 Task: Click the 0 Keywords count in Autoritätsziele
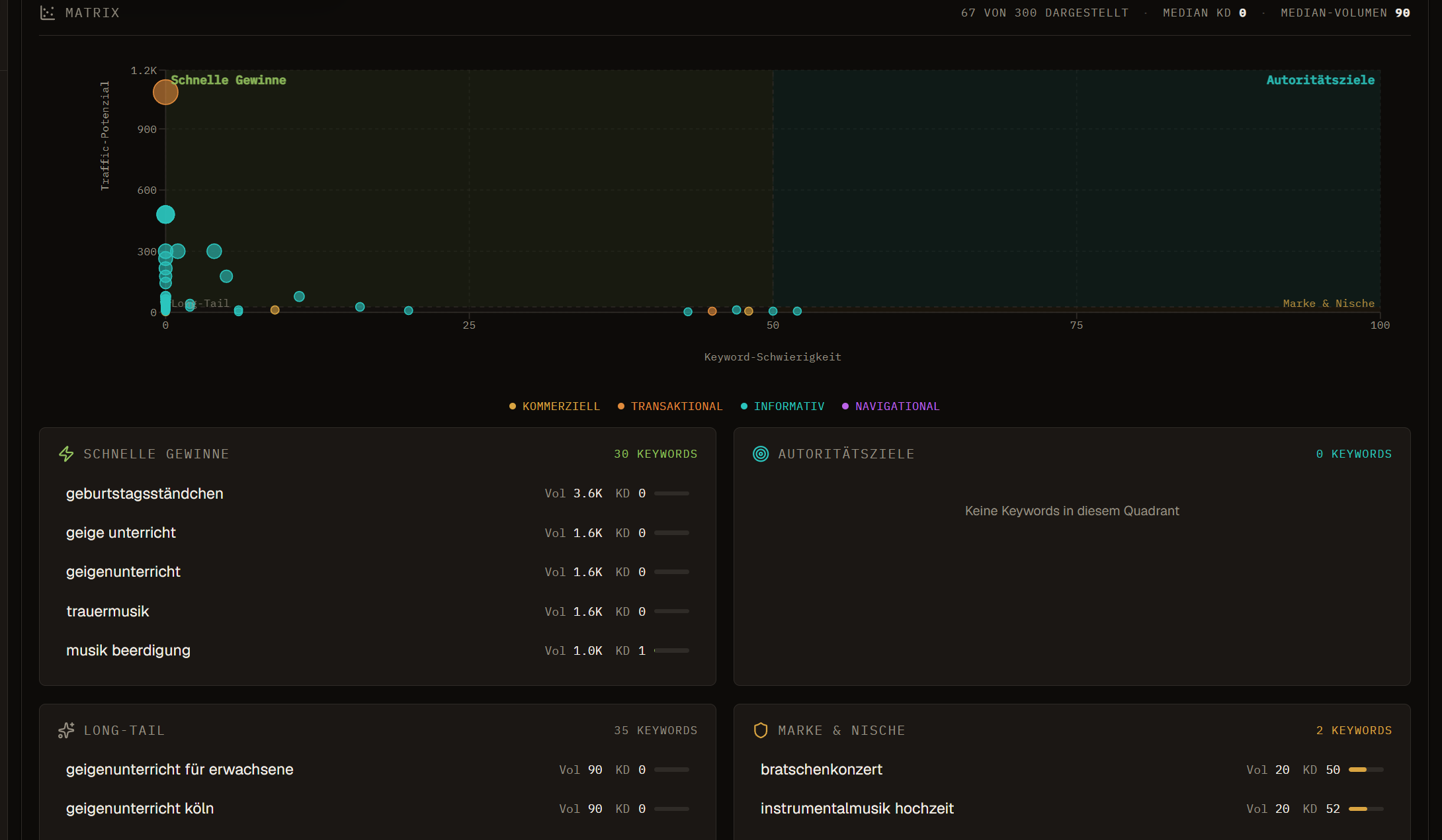tap(1354, 454)
